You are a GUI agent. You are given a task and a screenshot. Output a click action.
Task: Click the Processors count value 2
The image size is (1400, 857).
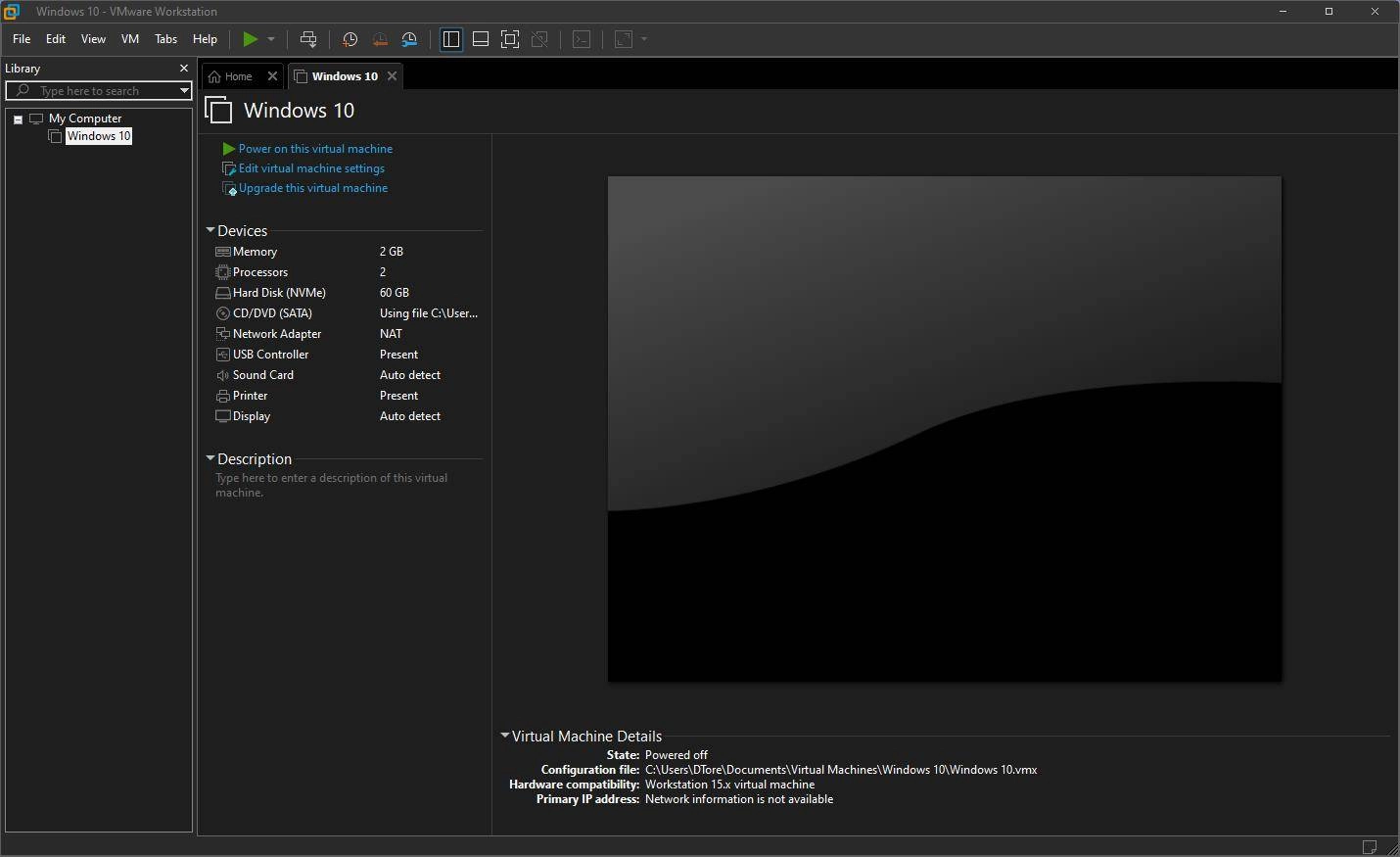(x=383, y=272)
